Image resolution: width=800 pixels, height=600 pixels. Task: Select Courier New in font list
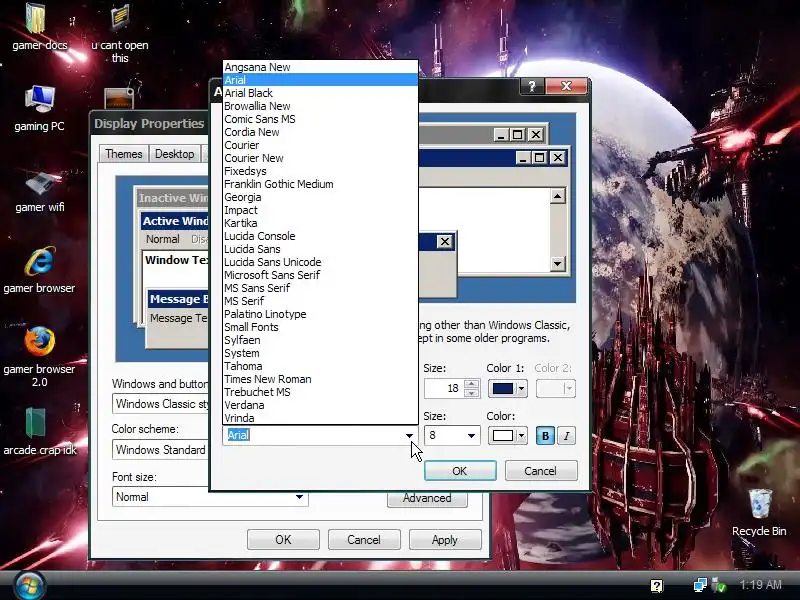320,158
